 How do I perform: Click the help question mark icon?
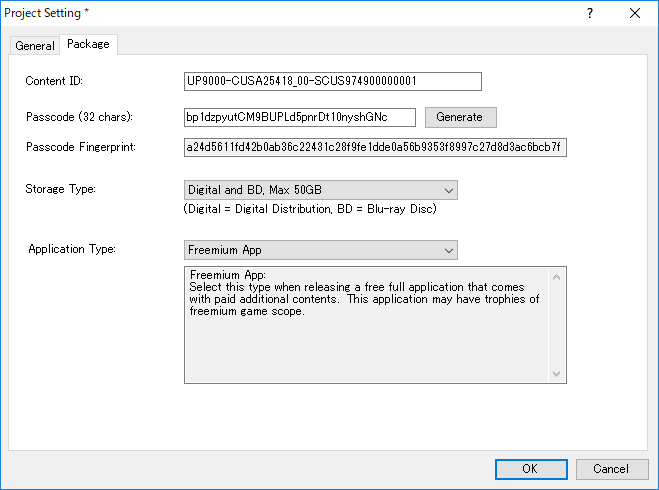pos(590,13)
